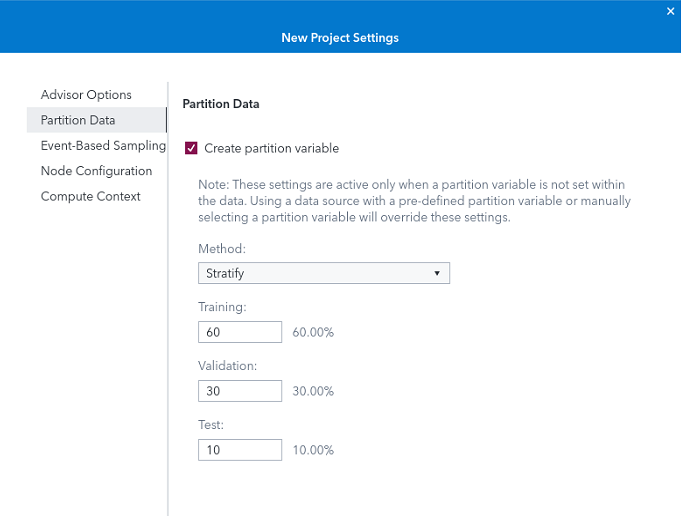Switch to Compute Context settings
Image resolution: width=681 pixels, height=516 pixels.
pos(90,196)
